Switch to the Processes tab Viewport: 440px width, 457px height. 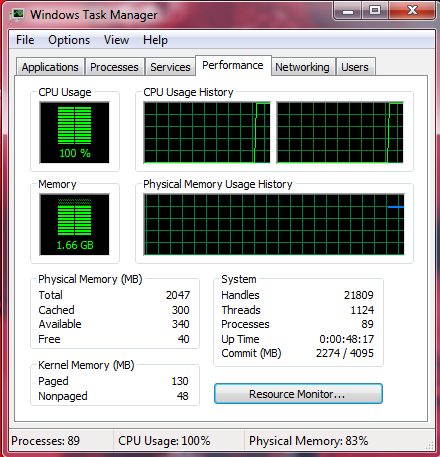[114, 67]
